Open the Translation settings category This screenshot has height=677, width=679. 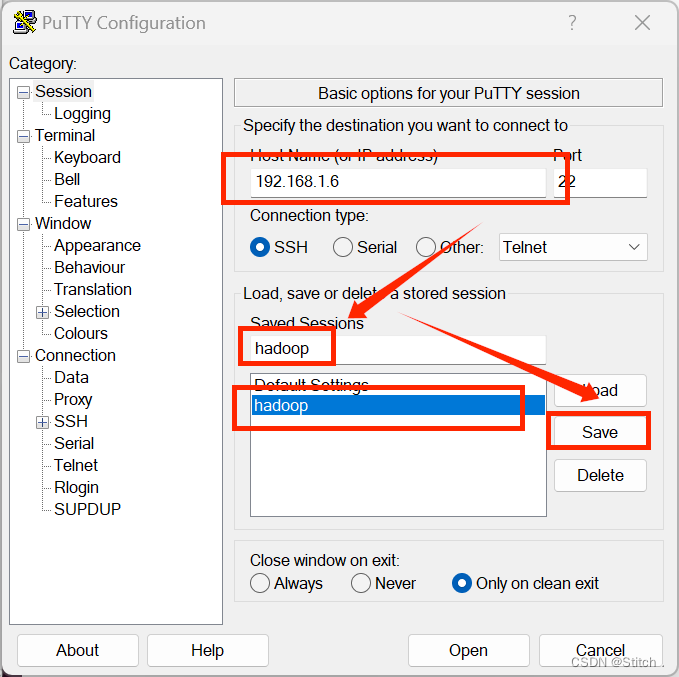point(93,289)
